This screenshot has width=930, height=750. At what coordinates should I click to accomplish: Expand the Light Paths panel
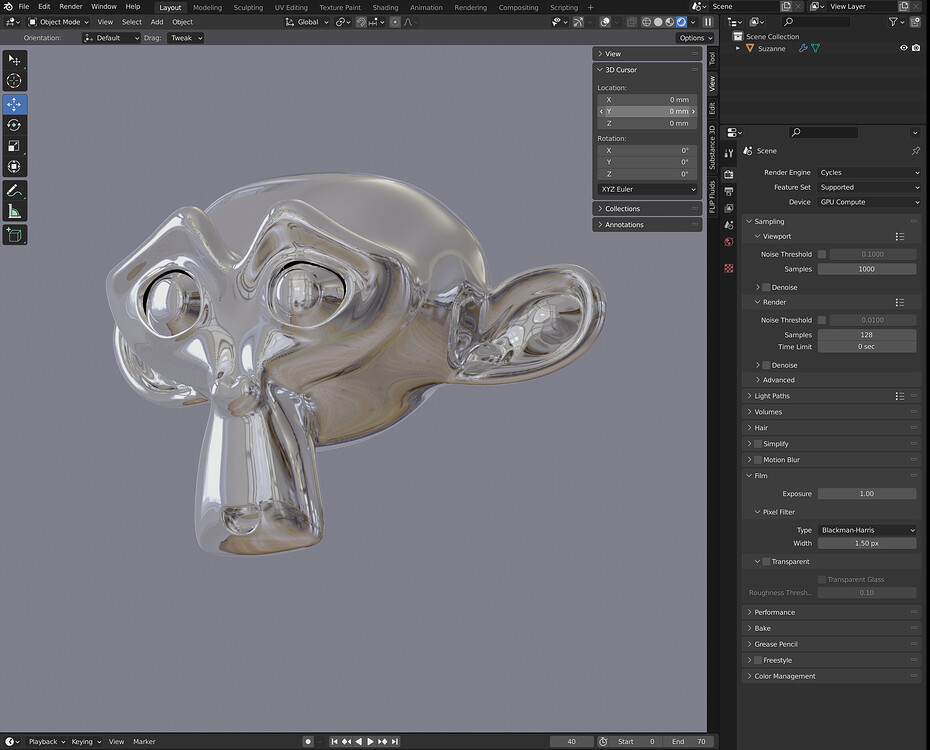pos(772,396)
